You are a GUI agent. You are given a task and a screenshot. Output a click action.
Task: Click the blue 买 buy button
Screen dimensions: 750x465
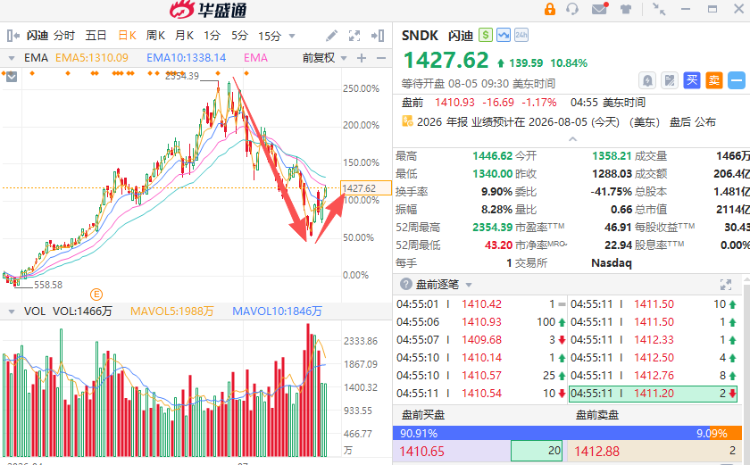click(x=692, y=80)
